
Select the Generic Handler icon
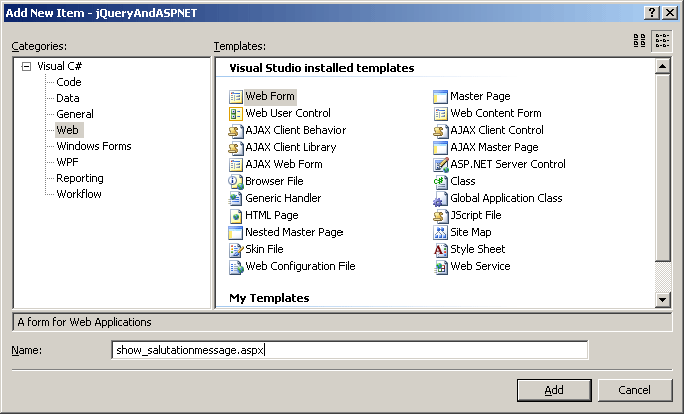click(x=236, y=199)
